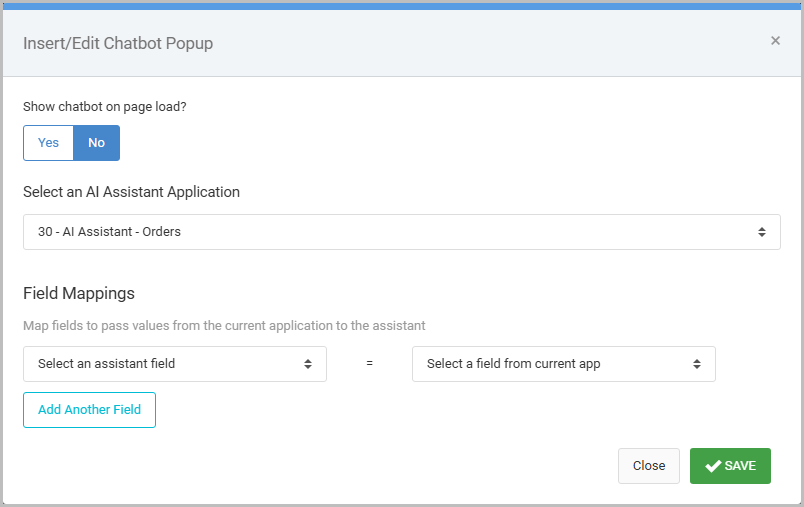Select No for show chatbot on load
This screenshot has width=804, height=507.
tap(96, 143)
